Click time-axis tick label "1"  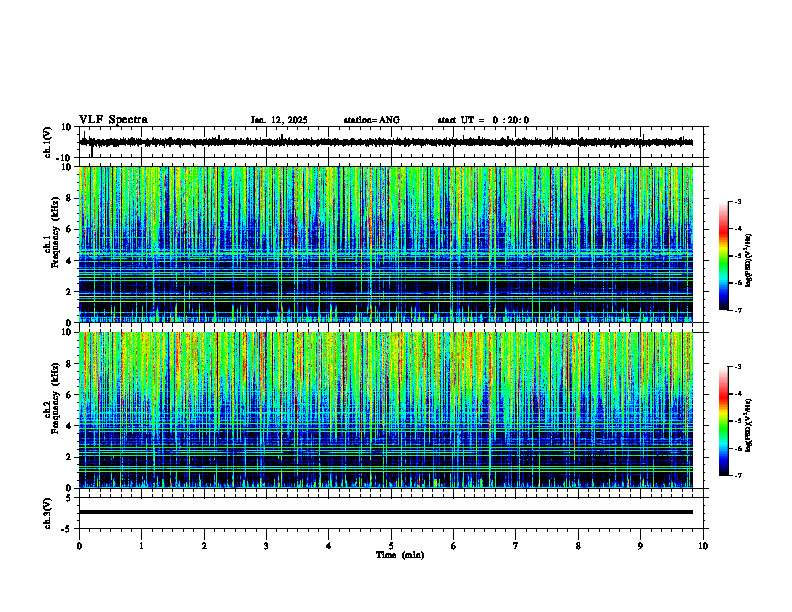[142, 546]
